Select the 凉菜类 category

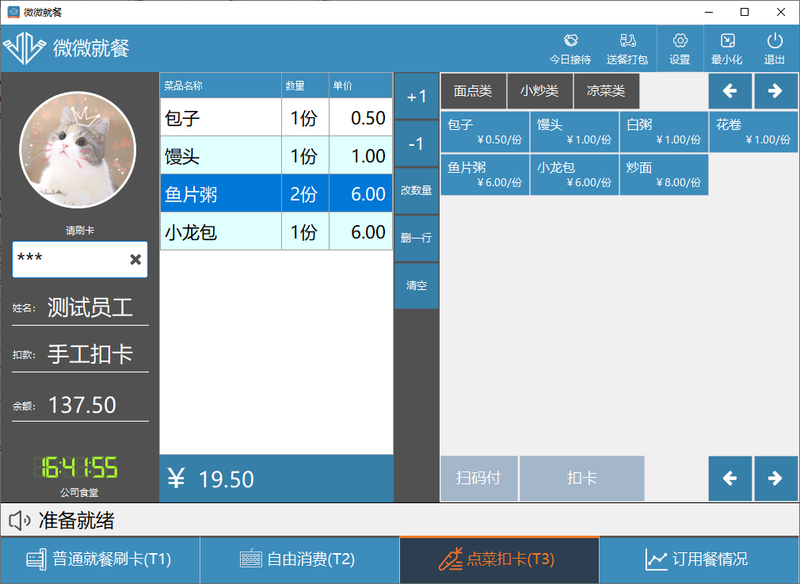(x=606, y=91)
